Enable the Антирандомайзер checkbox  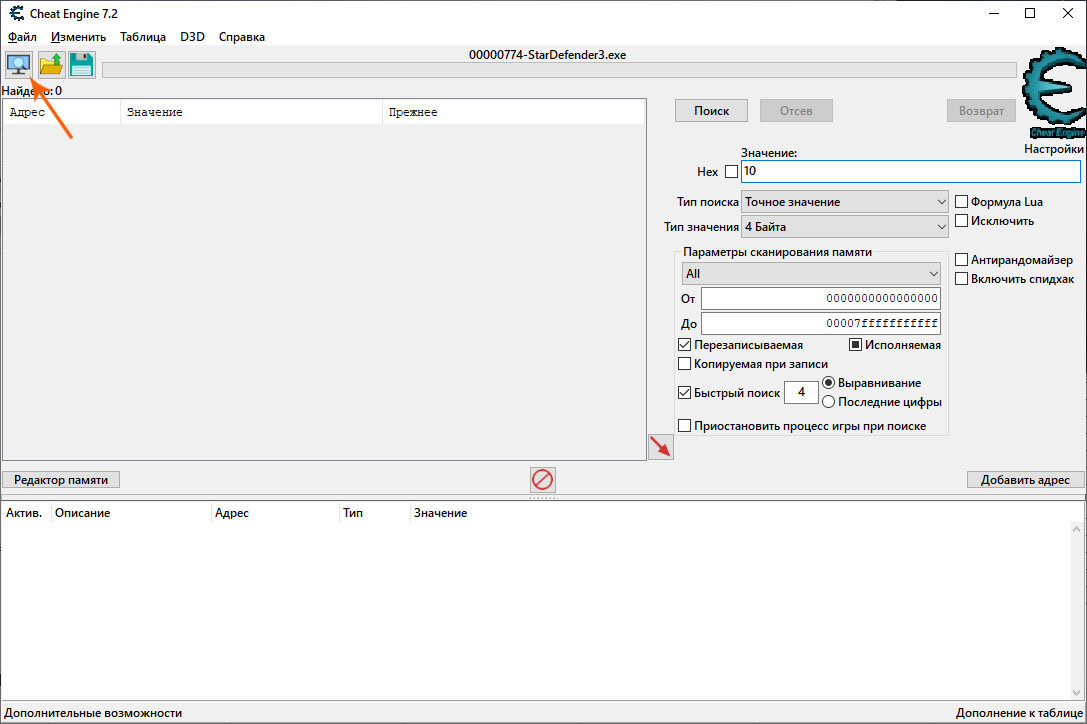pyautogui.click(x=962, y=259)
